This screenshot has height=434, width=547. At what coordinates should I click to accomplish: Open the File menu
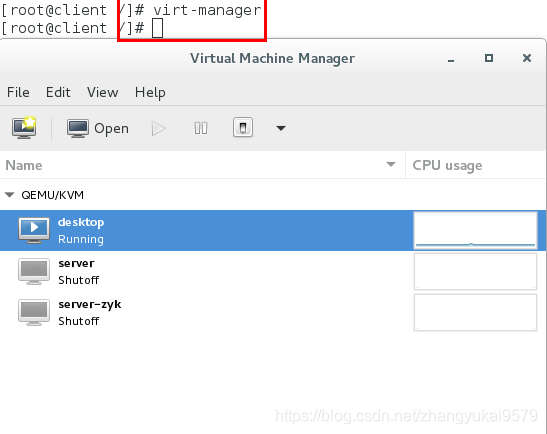tap(18, 92)
